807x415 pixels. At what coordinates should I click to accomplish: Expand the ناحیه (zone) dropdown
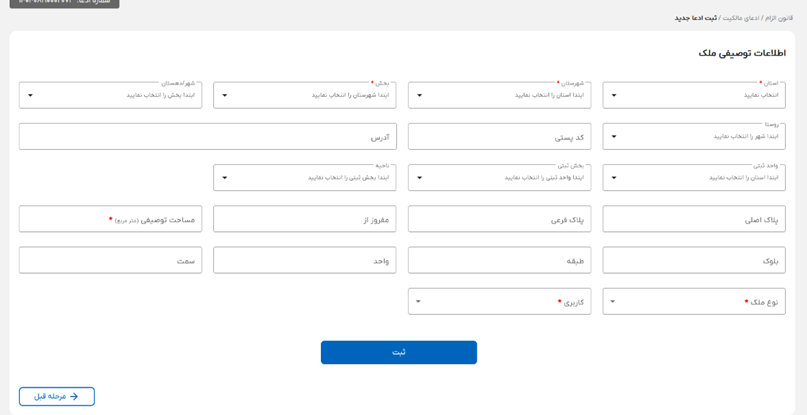[305, 178]
